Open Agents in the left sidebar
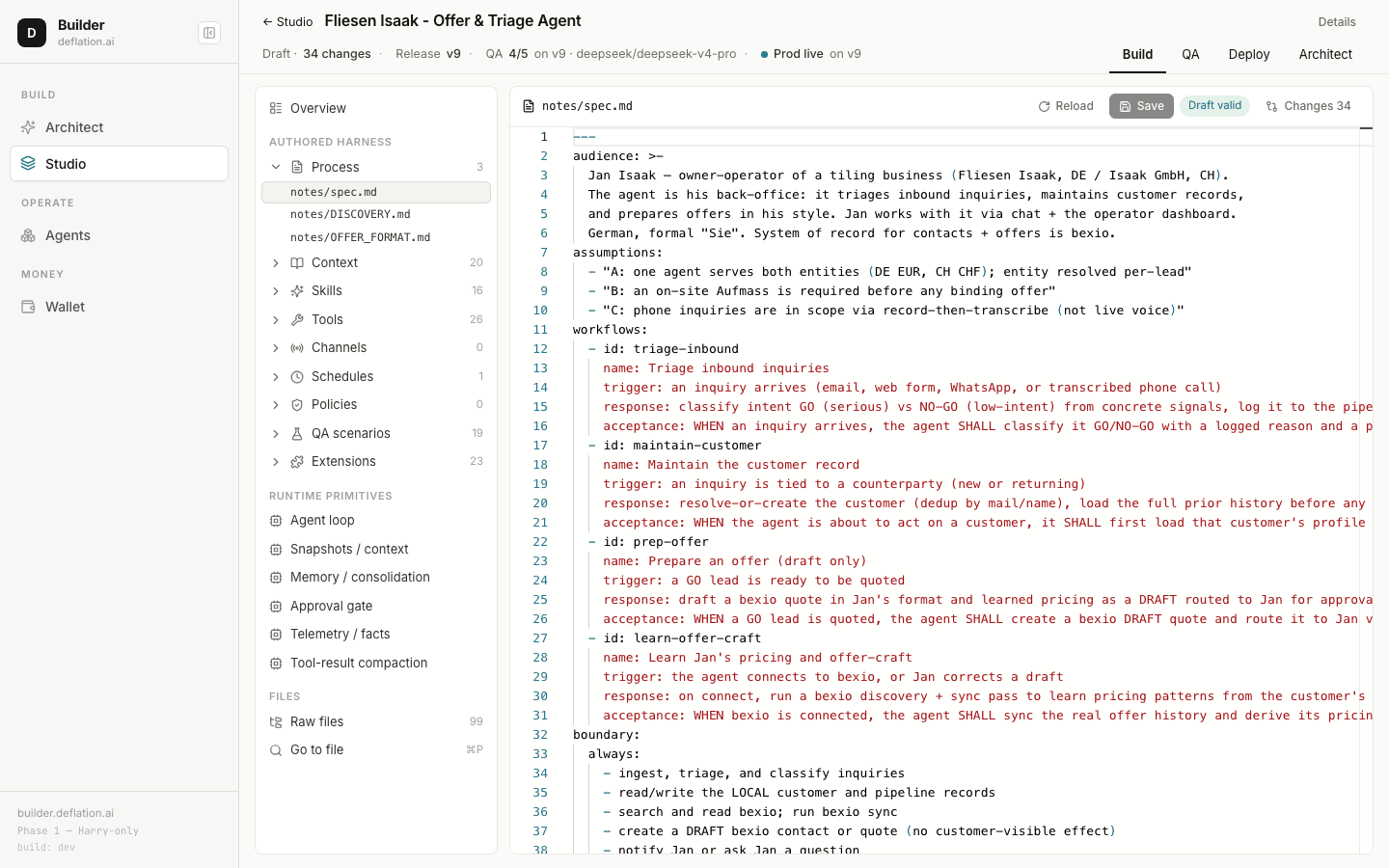 coord(119,235)
